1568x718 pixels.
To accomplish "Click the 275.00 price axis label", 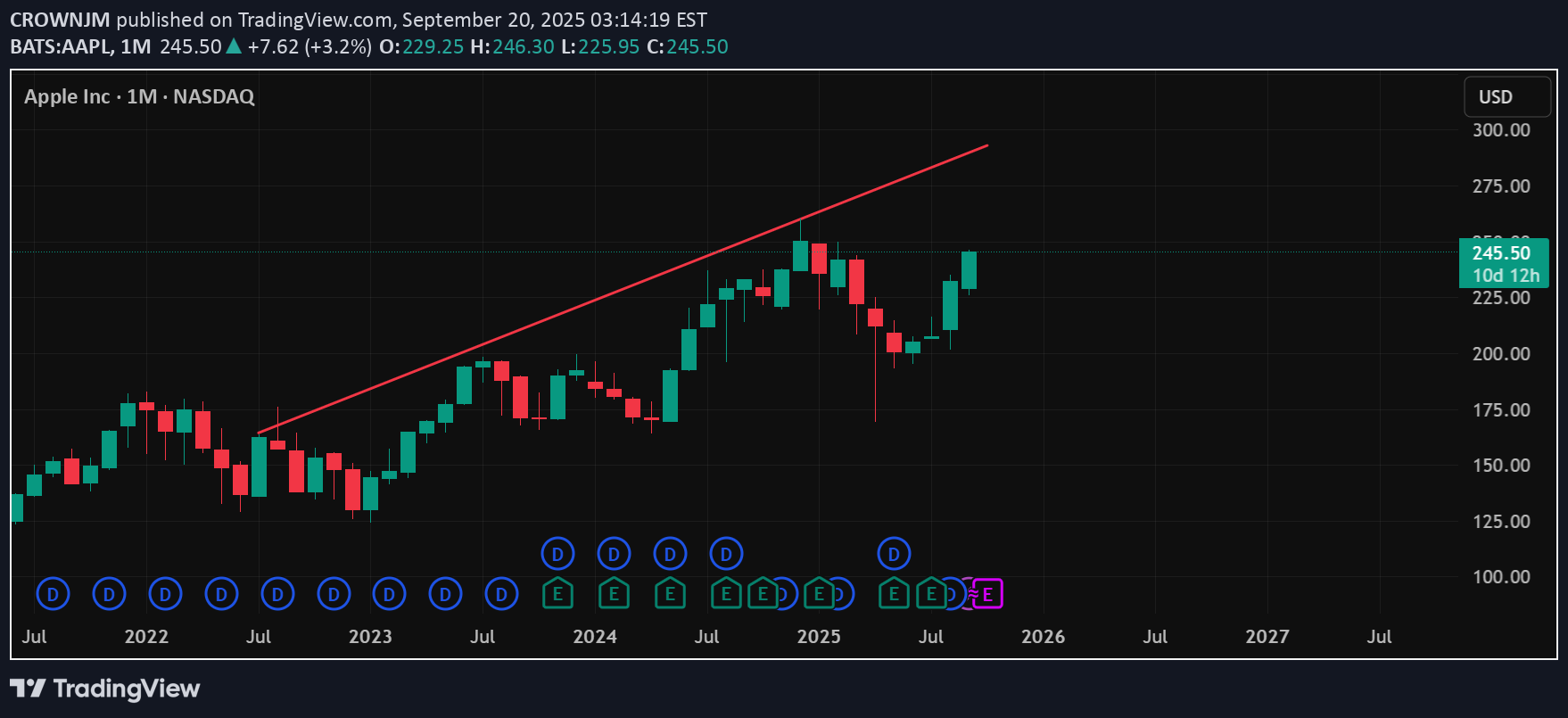I will 1501,186.
